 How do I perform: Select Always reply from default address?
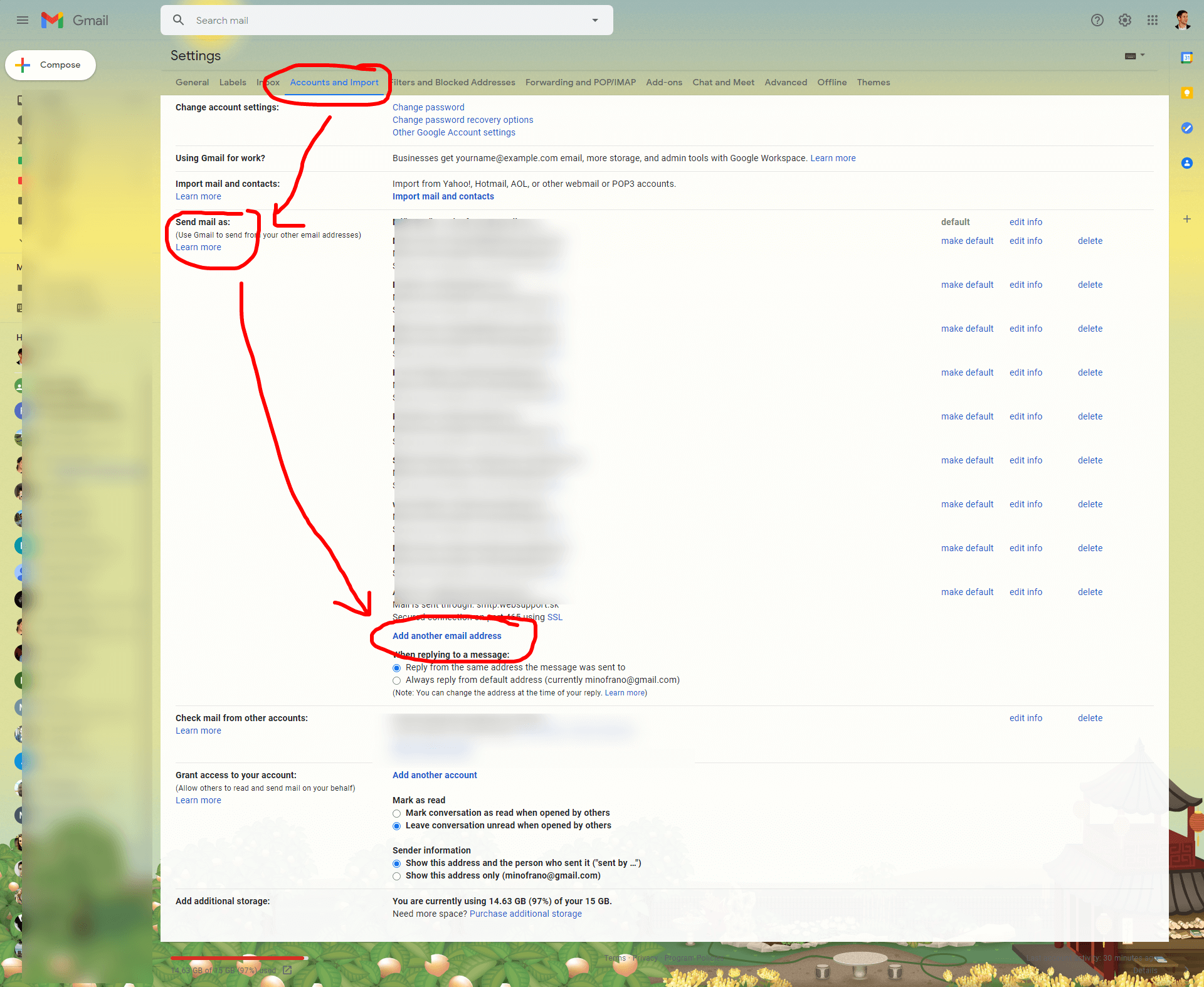pos(396,680)
